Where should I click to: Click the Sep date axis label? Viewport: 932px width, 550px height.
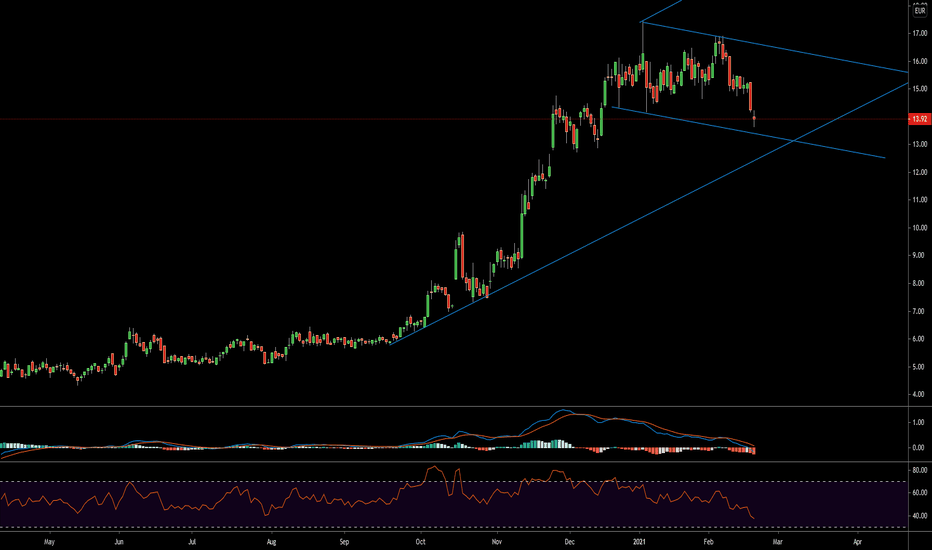[x=344, y=542]
